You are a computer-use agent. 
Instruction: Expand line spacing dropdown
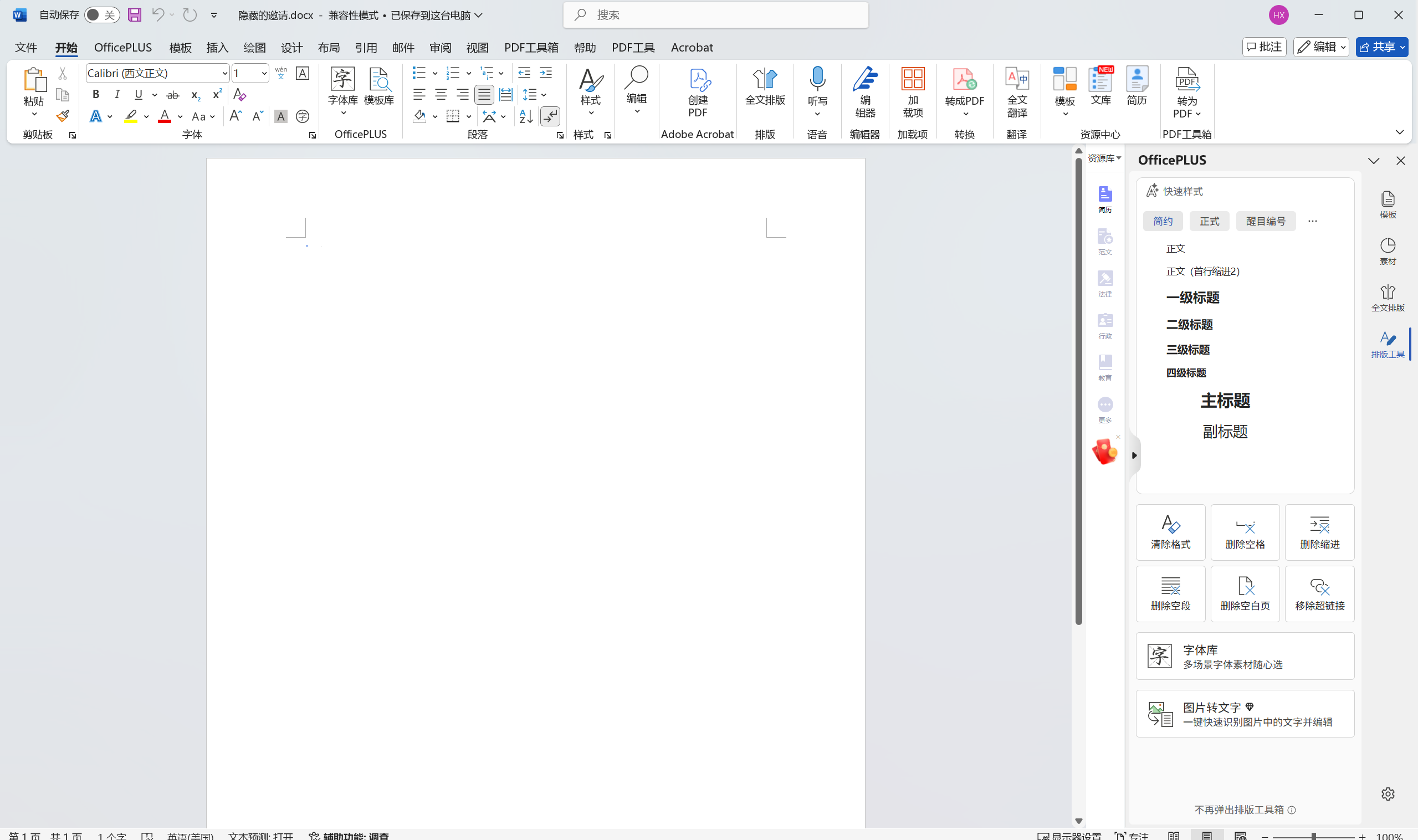(x=544, y=95)
